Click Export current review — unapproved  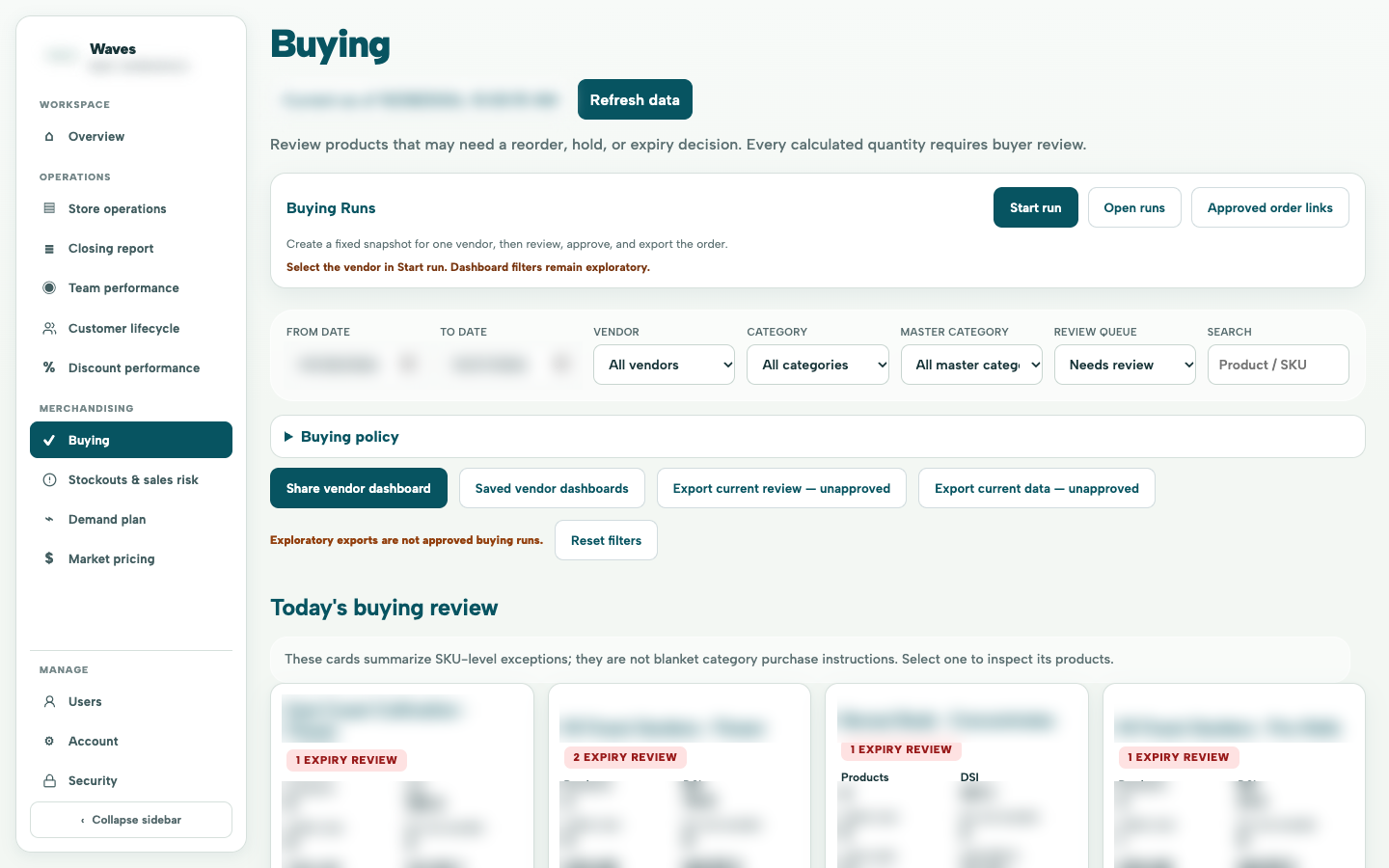click(781, 488)
